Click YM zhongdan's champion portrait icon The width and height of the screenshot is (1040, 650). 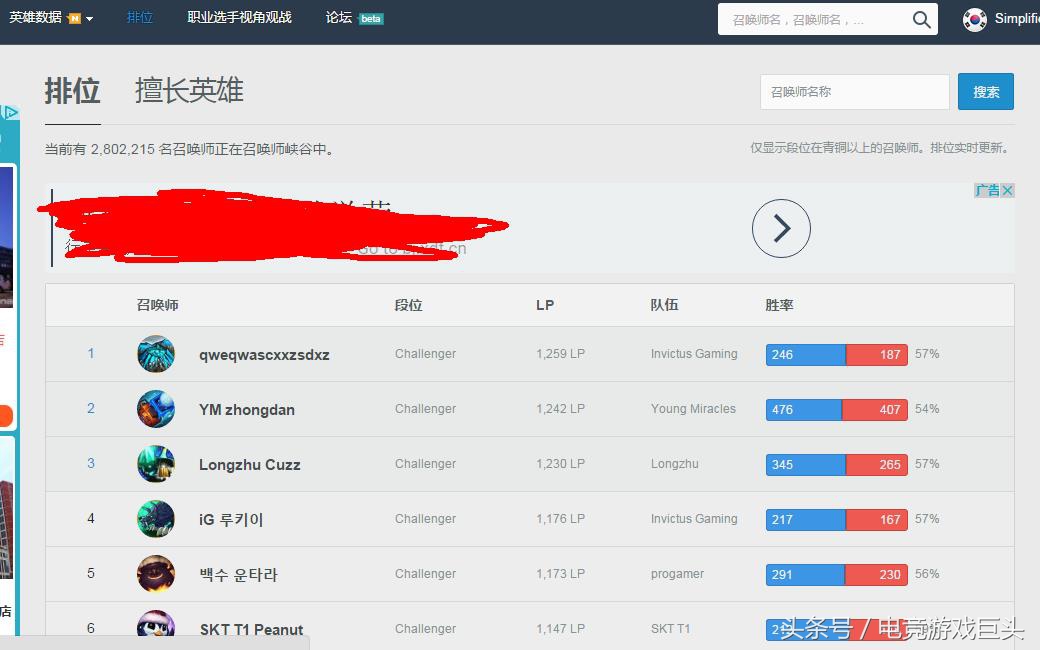pos(155,409)
